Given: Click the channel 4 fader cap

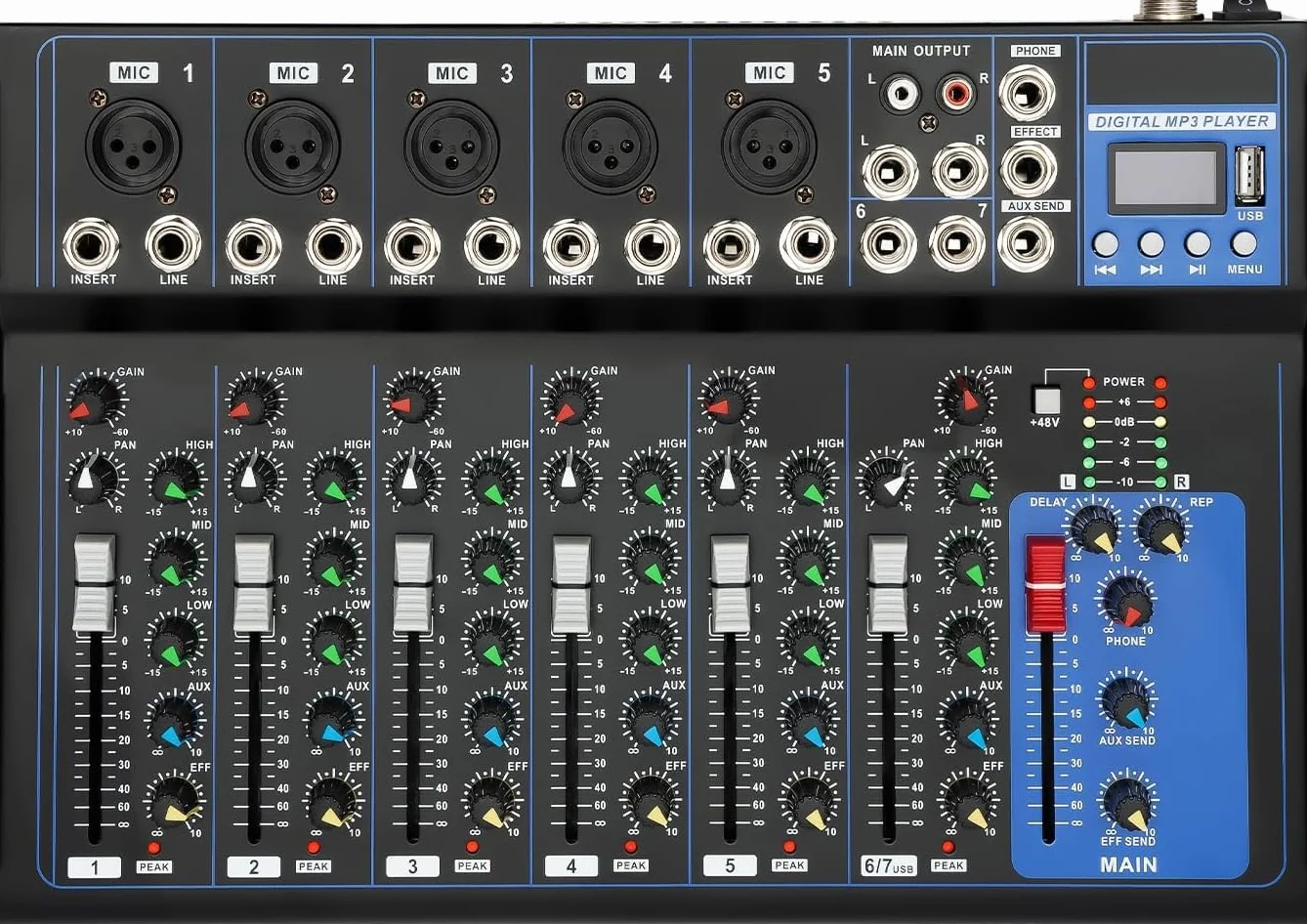Looking at the screenshot, I should 571,583.
